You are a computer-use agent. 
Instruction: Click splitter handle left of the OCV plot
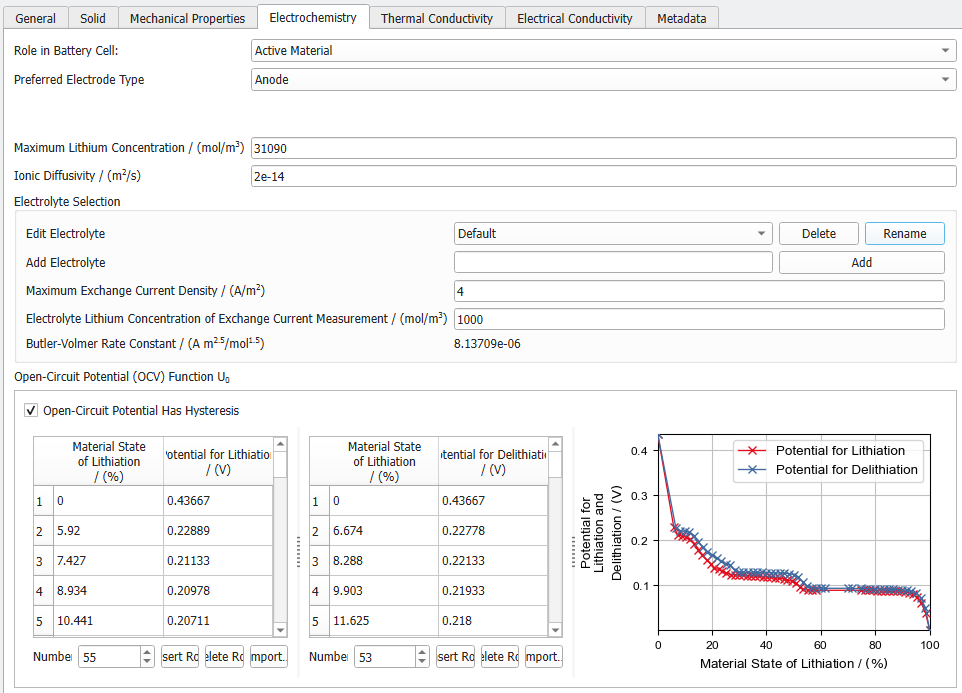574,552
